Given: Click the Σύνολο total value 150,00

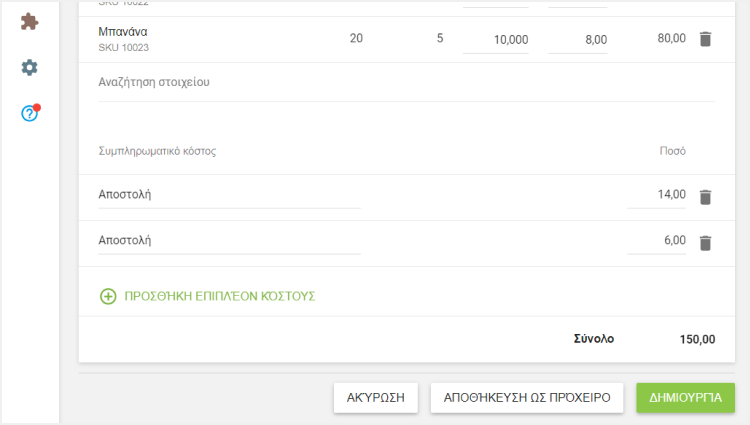Looking at the screenshot, I should [697, 339].
